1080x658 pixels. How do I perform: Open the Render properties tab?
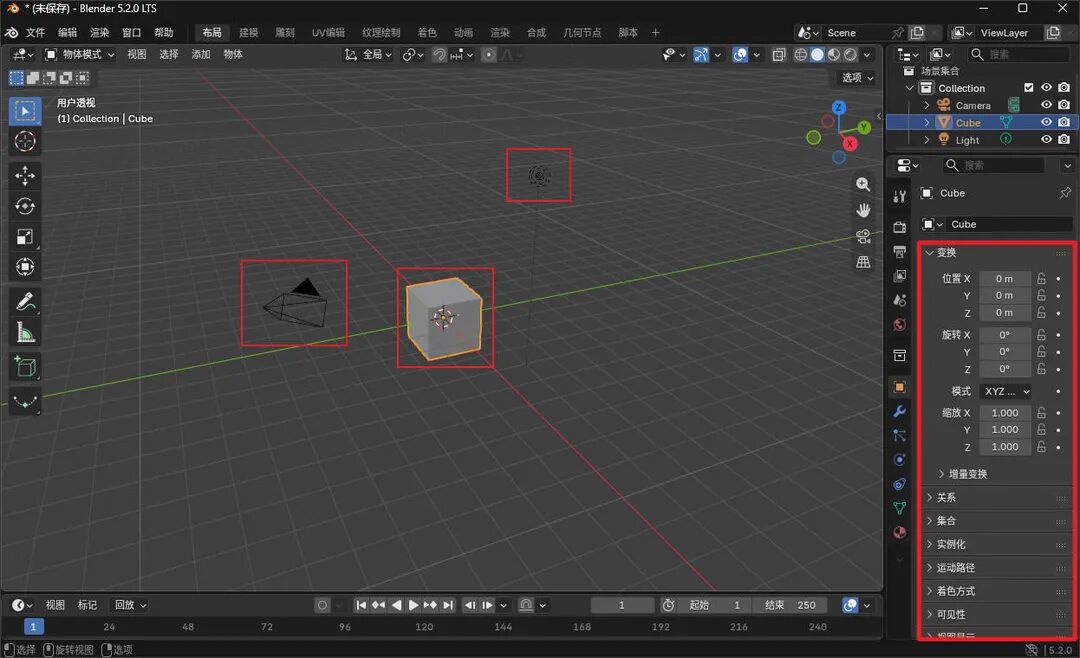900,227
